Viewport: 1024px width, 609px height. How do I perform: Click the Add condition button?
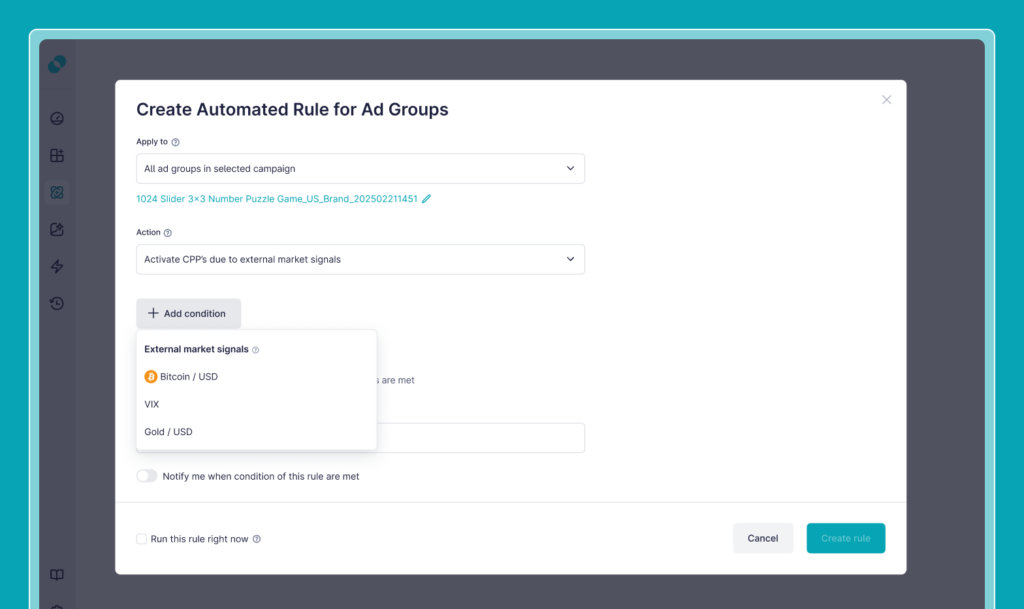point(189,313)
